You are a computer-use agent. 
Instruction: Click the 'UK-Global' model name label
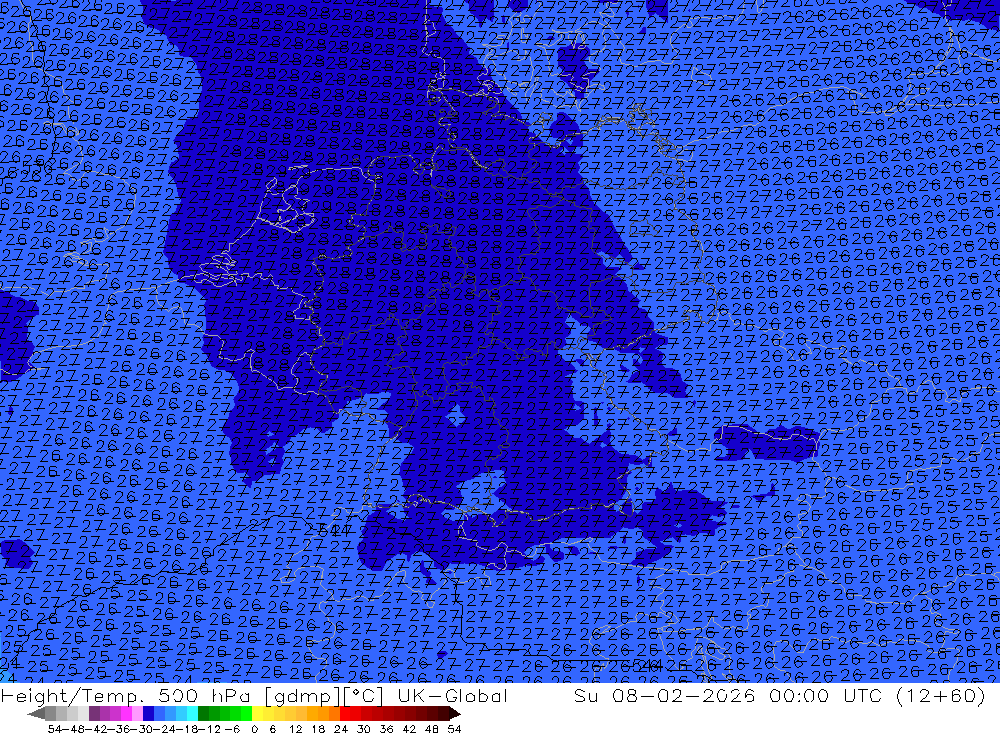tap(452, 695)
